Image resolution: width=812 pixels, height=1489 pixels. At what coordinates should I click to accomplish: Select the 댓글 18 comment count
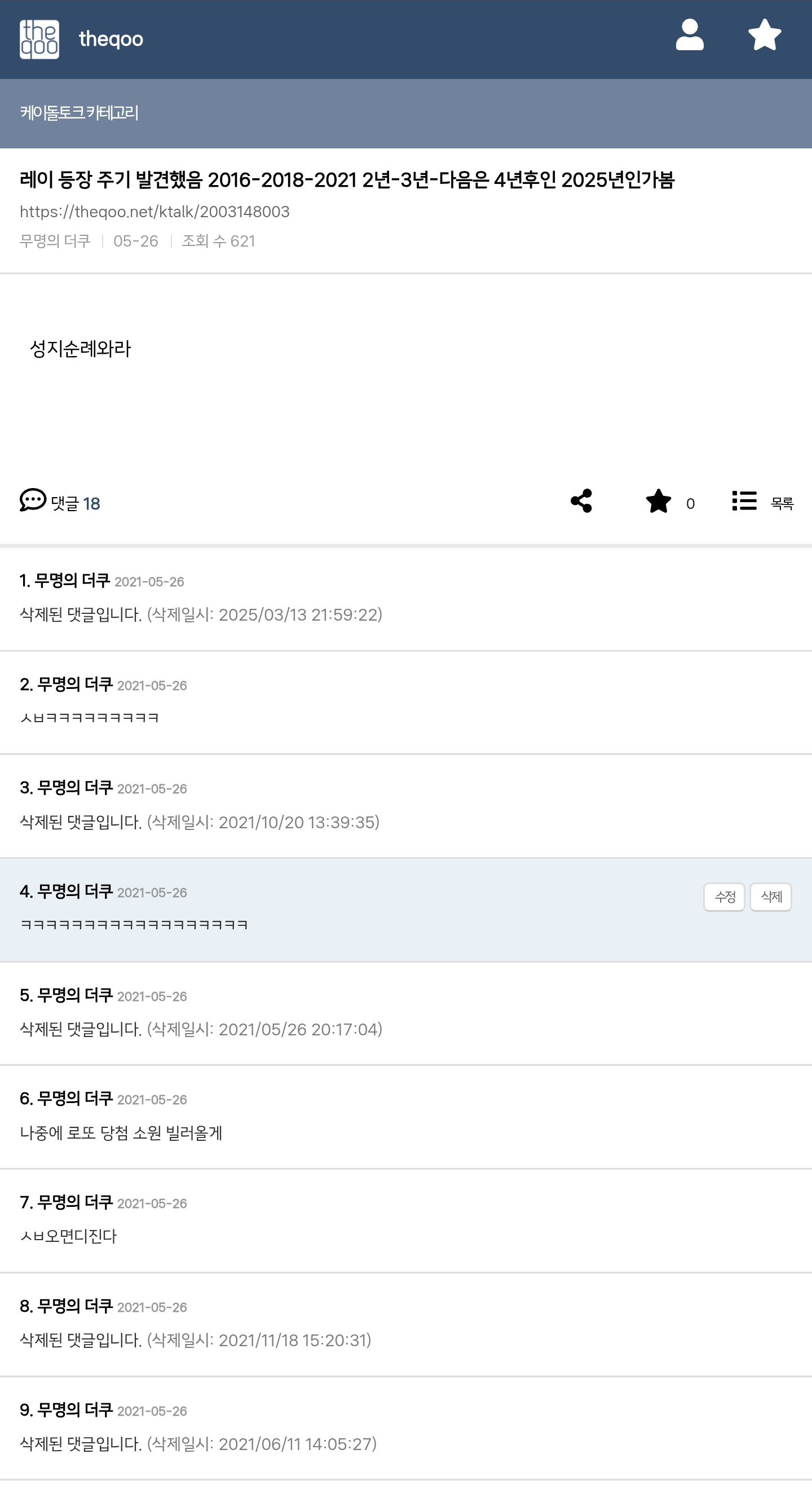[x=76, y=503]
